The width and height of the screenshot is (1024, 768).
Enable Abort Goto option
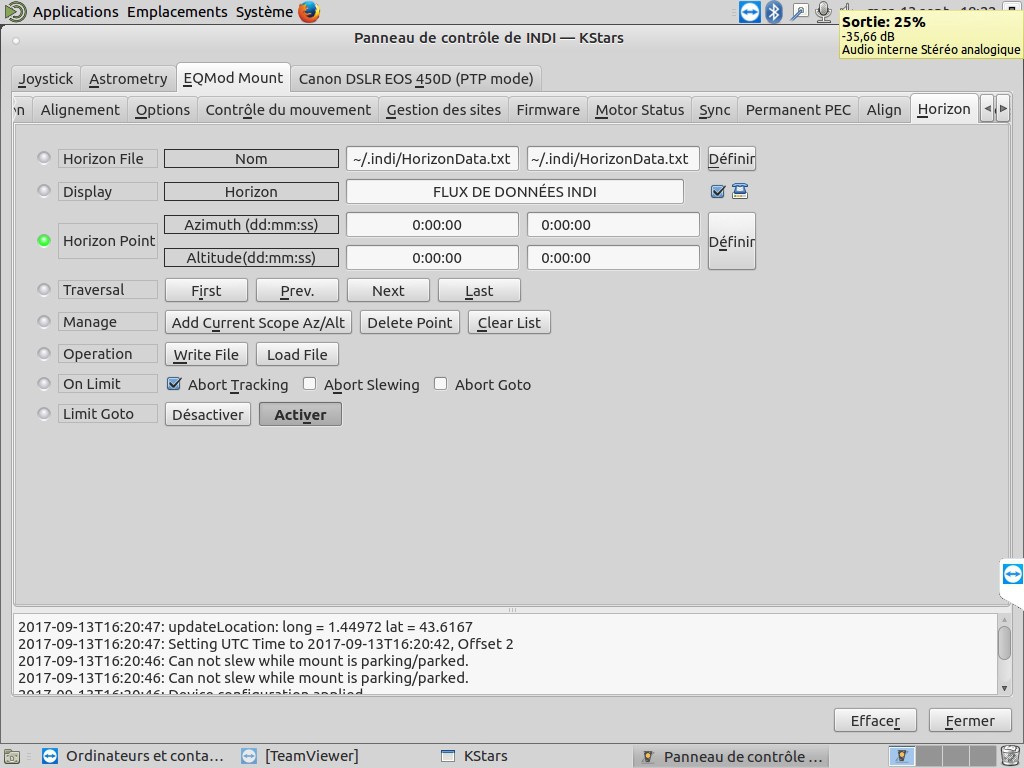tap(441, 383)
